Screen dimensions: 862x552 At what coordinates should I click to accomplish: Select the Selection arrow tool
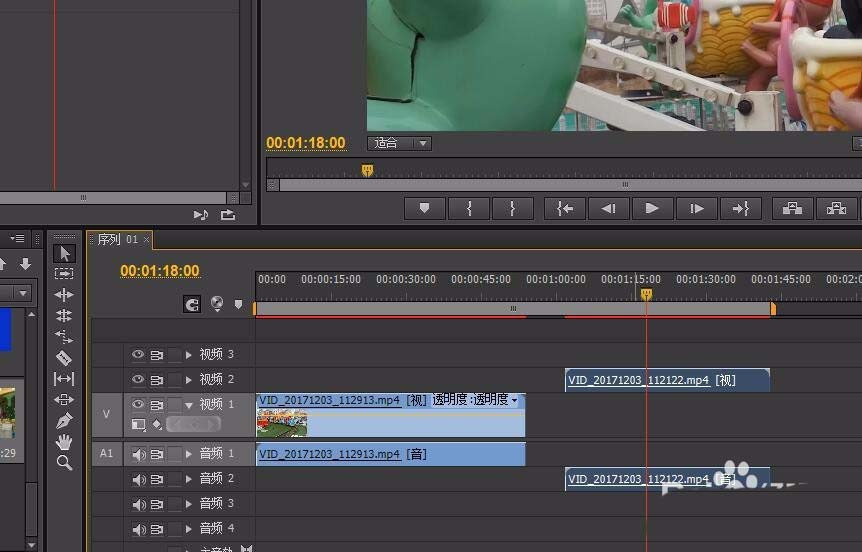(64, 253)
